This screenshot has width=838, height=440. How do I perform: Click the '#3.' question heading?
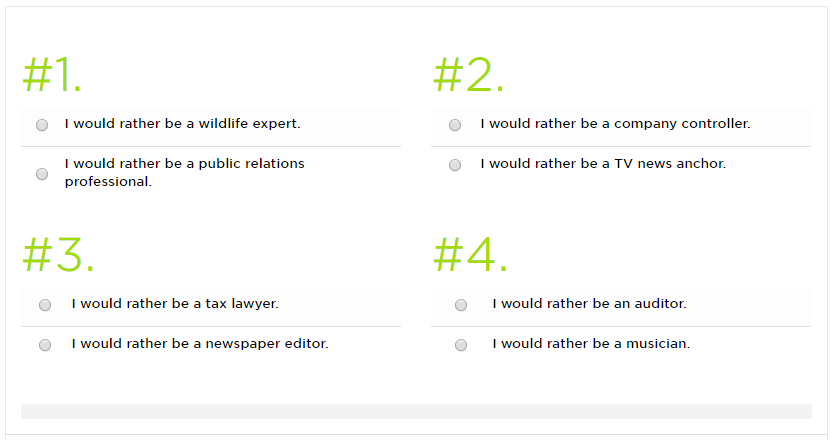pyautogui.click(x=58, y=255)
